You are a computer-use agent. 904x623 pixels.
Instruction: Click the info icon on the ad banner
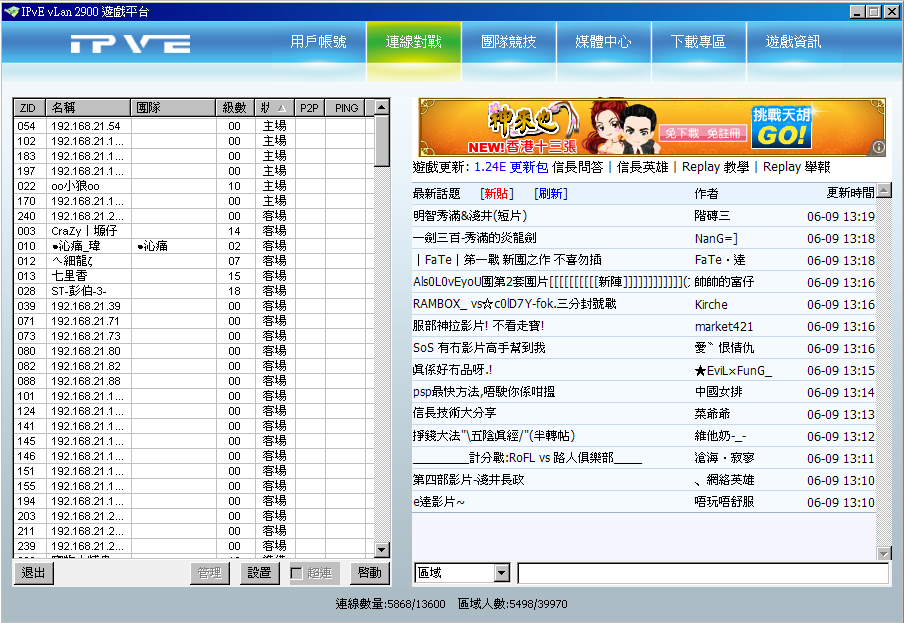tap(878, 147)
